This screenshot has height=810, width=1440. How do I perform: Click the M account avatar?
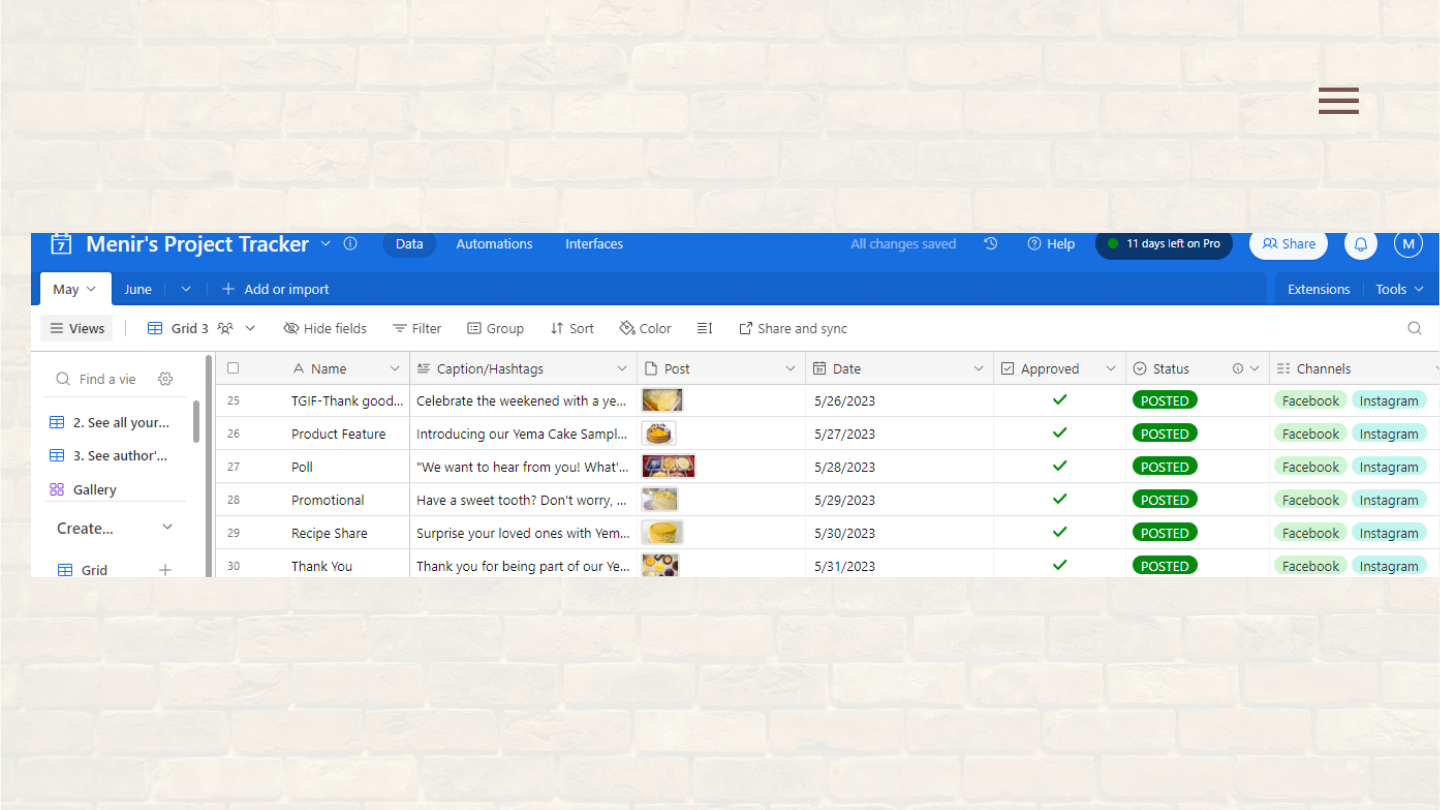point(1408,244)
